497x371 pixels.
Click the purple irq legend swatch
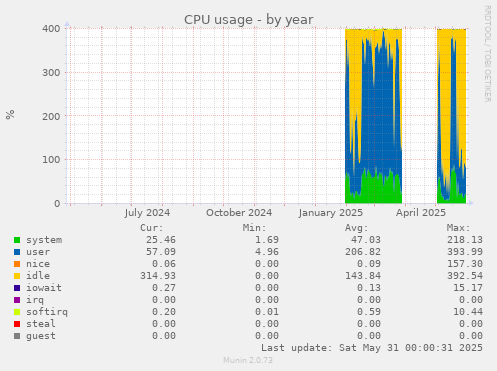pyautogui.click(x=17, y=300)
